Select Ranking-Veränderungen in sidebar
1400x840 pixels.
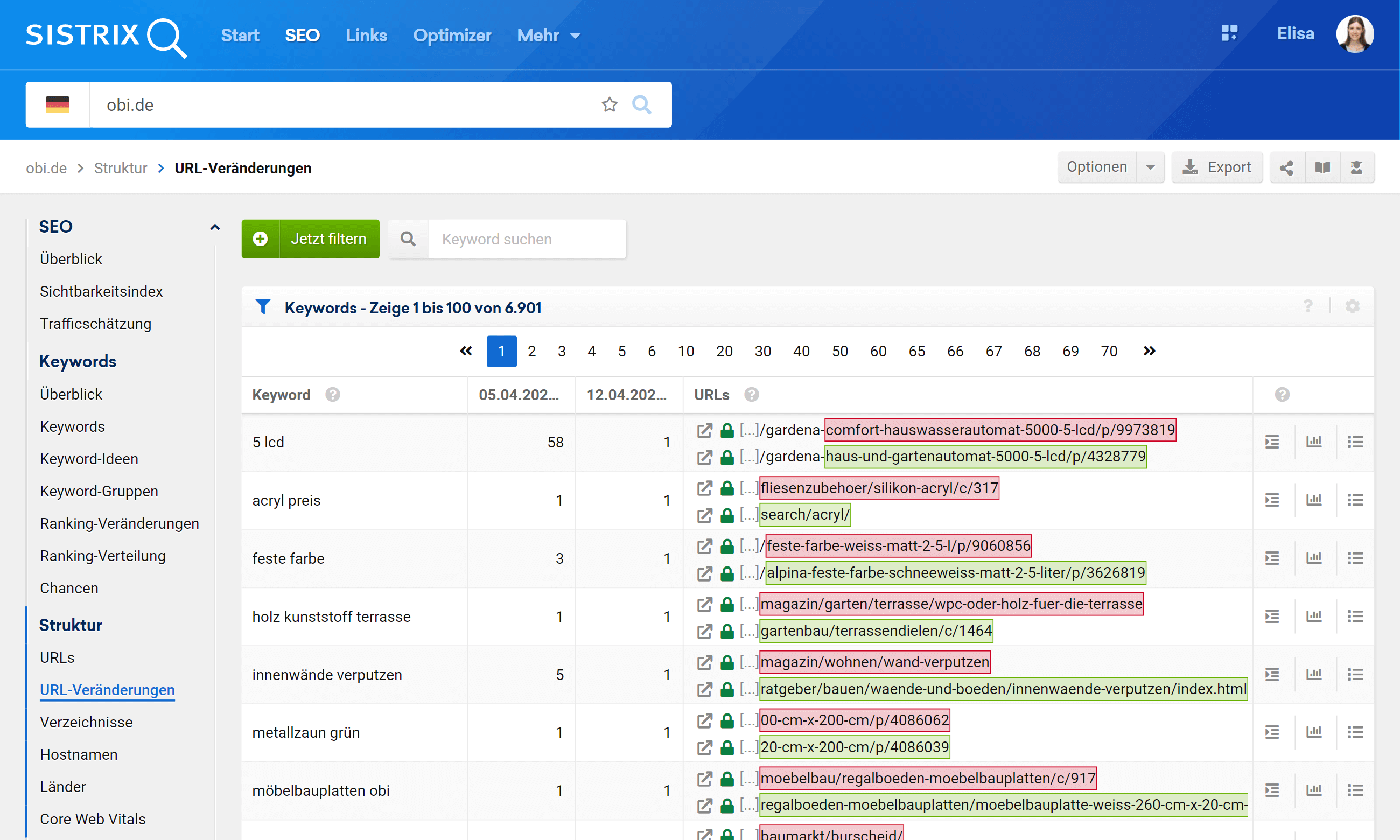point(120,523)
